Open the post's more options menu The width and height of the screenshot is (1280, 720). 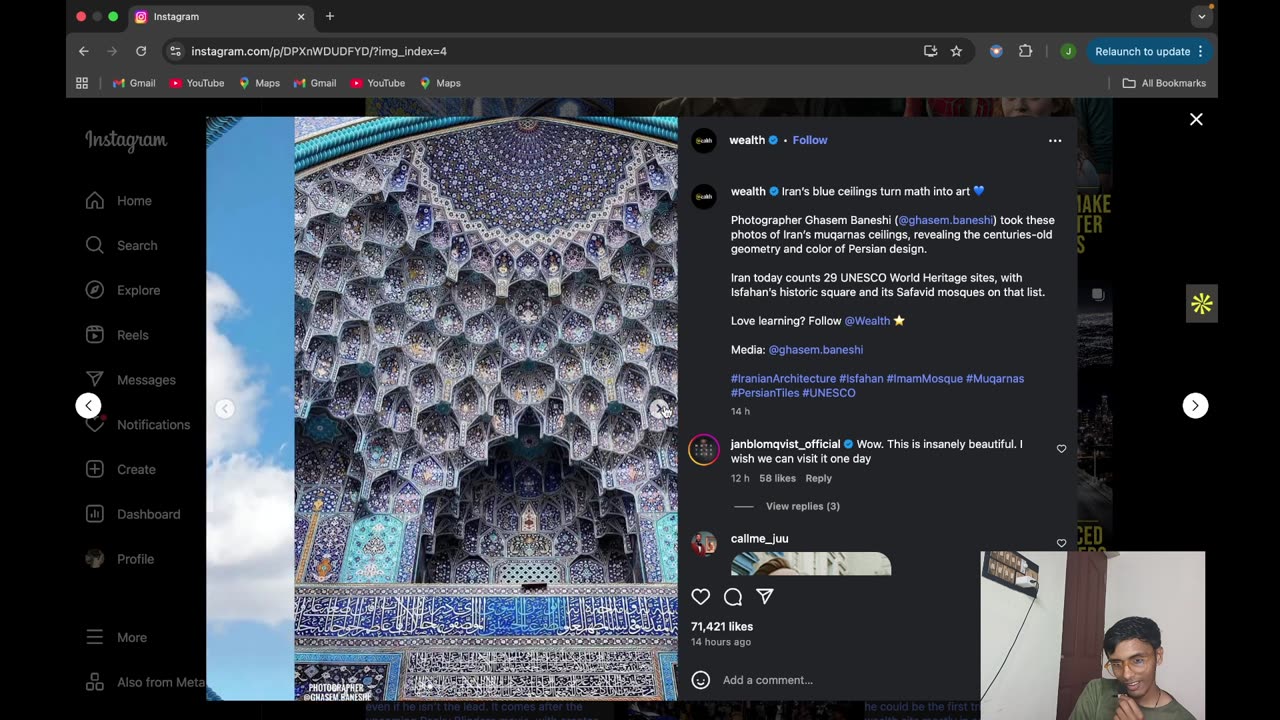(x=1055, y=141)
